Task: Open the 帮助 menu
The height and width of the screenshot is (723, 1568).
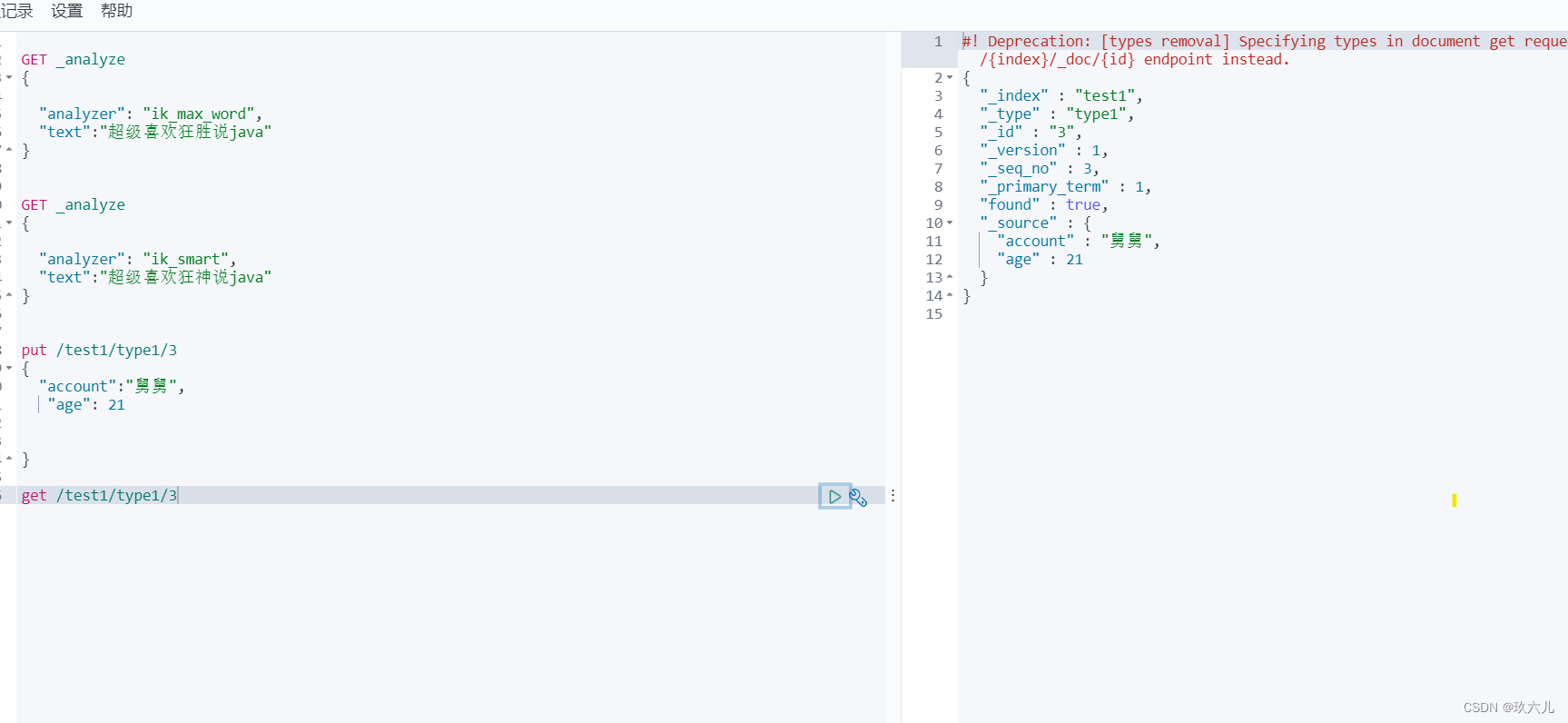Action: [x=116, y=11]
